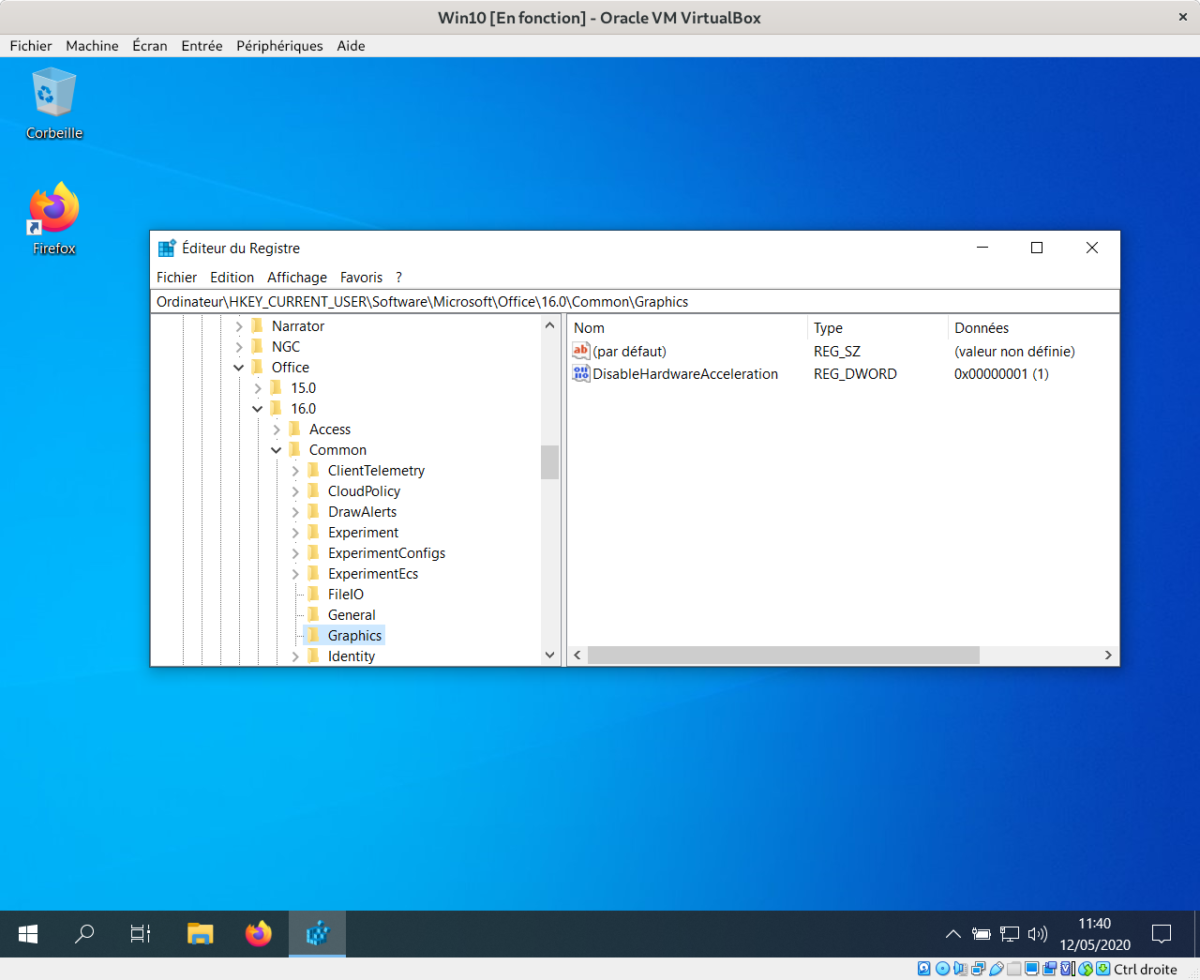This screenshot has width=1200, height=980.
Task: Click the VirtualBox network adapter icon in status bar
Action: coord(977,968)
